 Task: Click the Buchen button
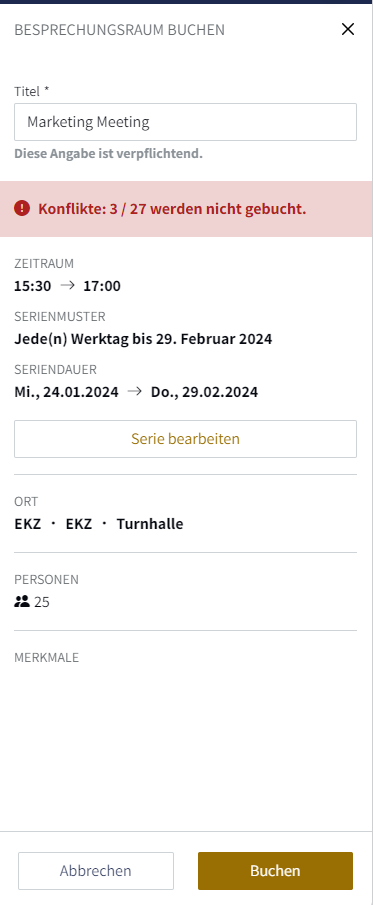tap(275, 870)
